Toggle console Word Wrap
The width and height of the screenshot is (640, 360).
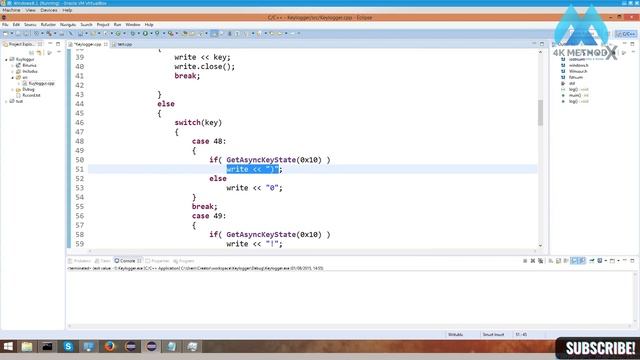pos(566,260)
